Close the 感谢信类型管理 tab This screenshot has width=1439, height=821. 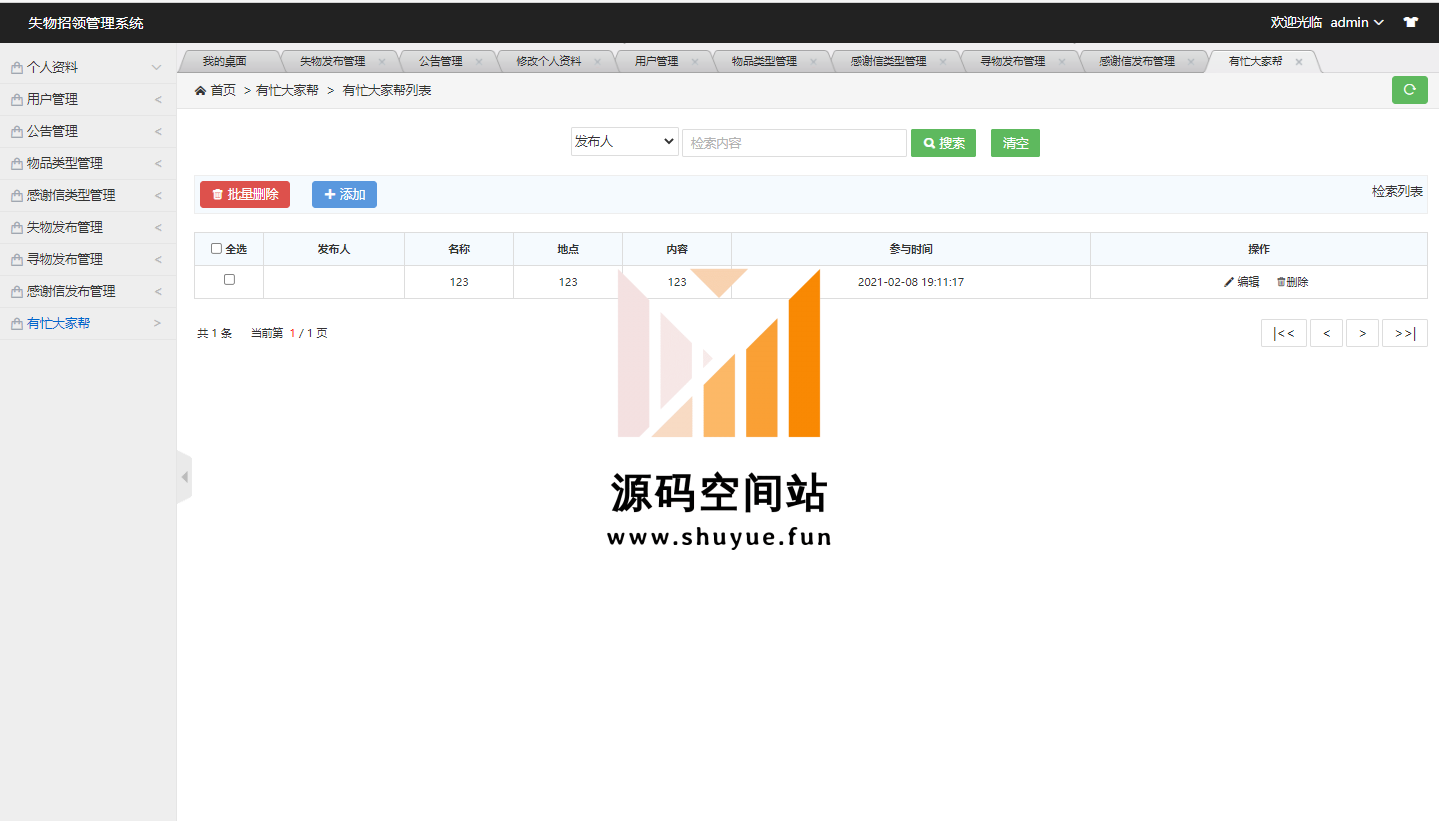pos(943,61)
